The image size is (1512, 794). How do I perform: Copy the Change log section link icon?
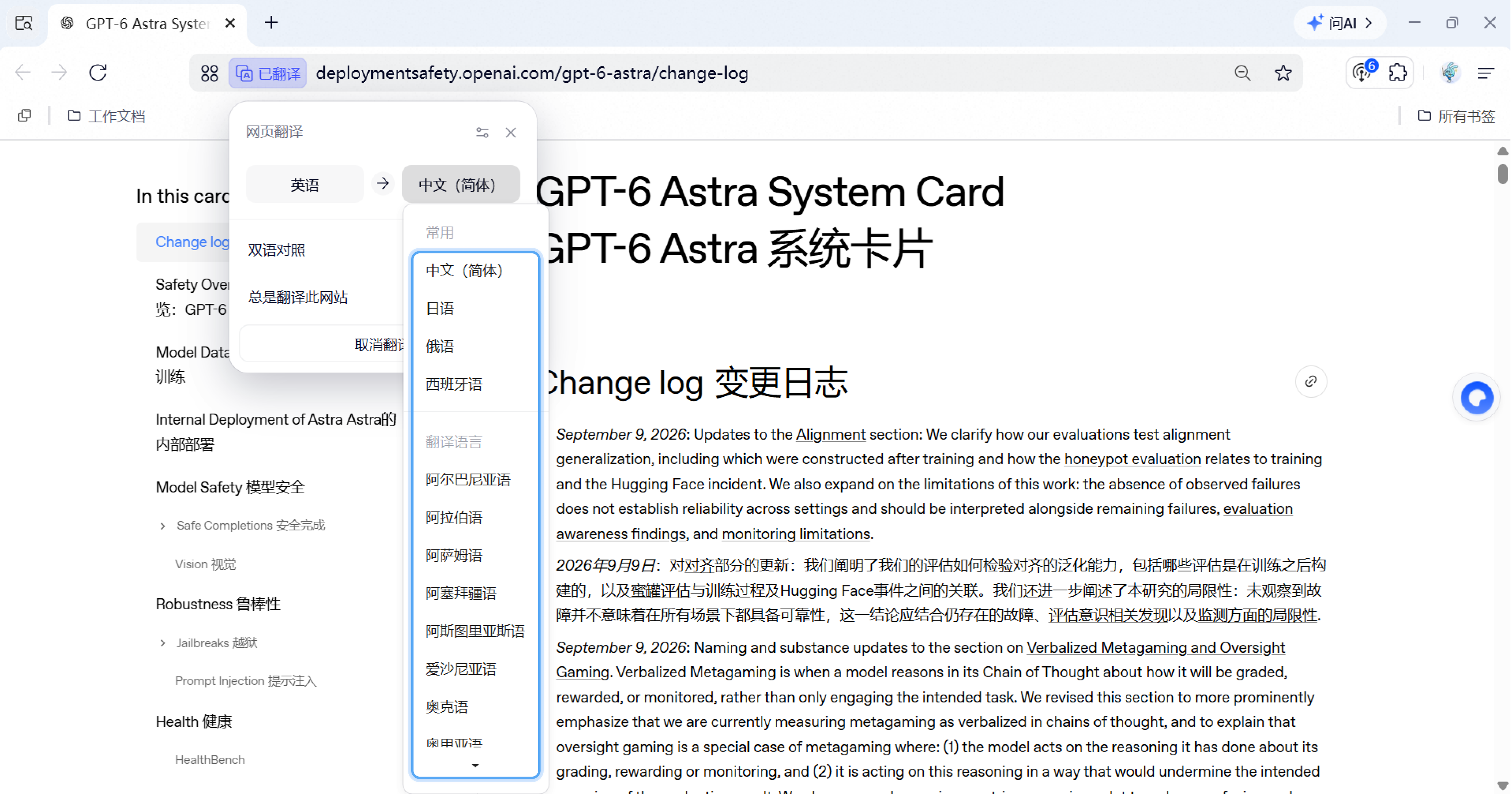(1311, 382)
